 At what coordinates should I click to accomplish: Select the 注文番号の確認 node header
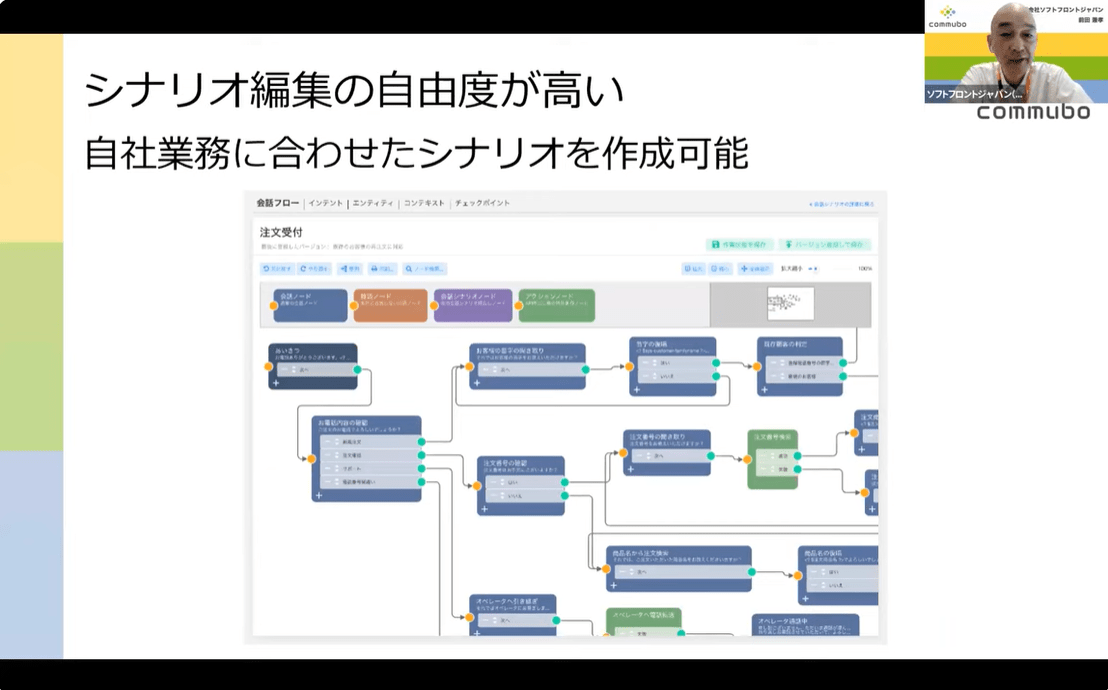pyautogui.click(x=521, y=466)
